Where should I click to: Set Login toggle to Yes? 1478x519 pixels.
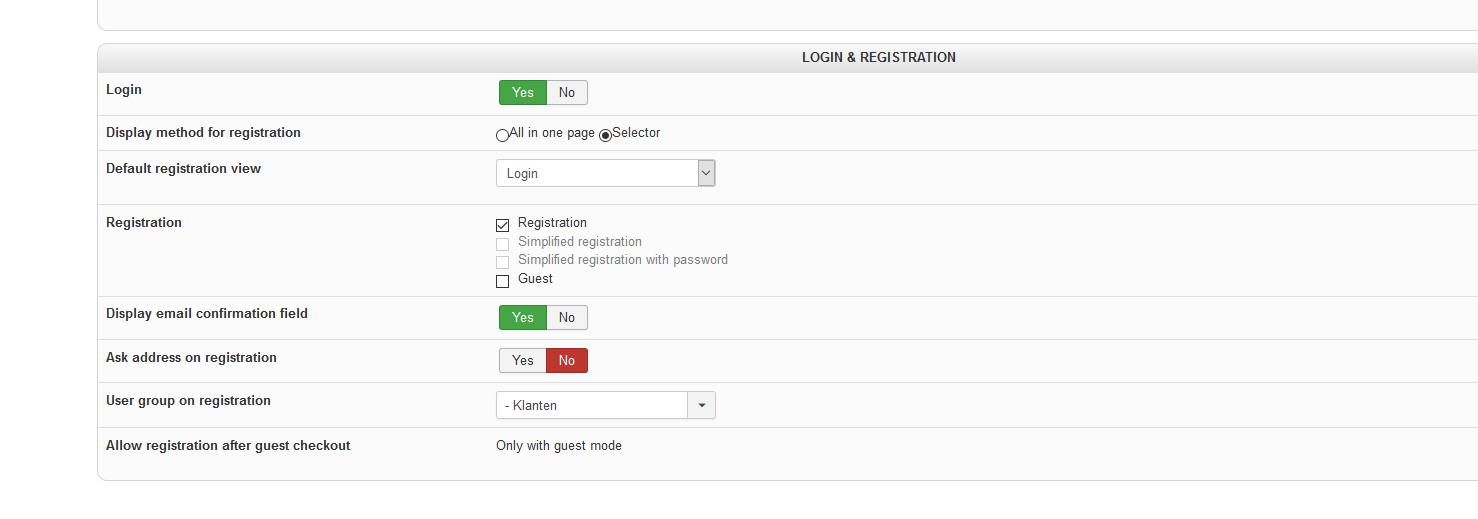pyautogui.click(x=522, y=93)
